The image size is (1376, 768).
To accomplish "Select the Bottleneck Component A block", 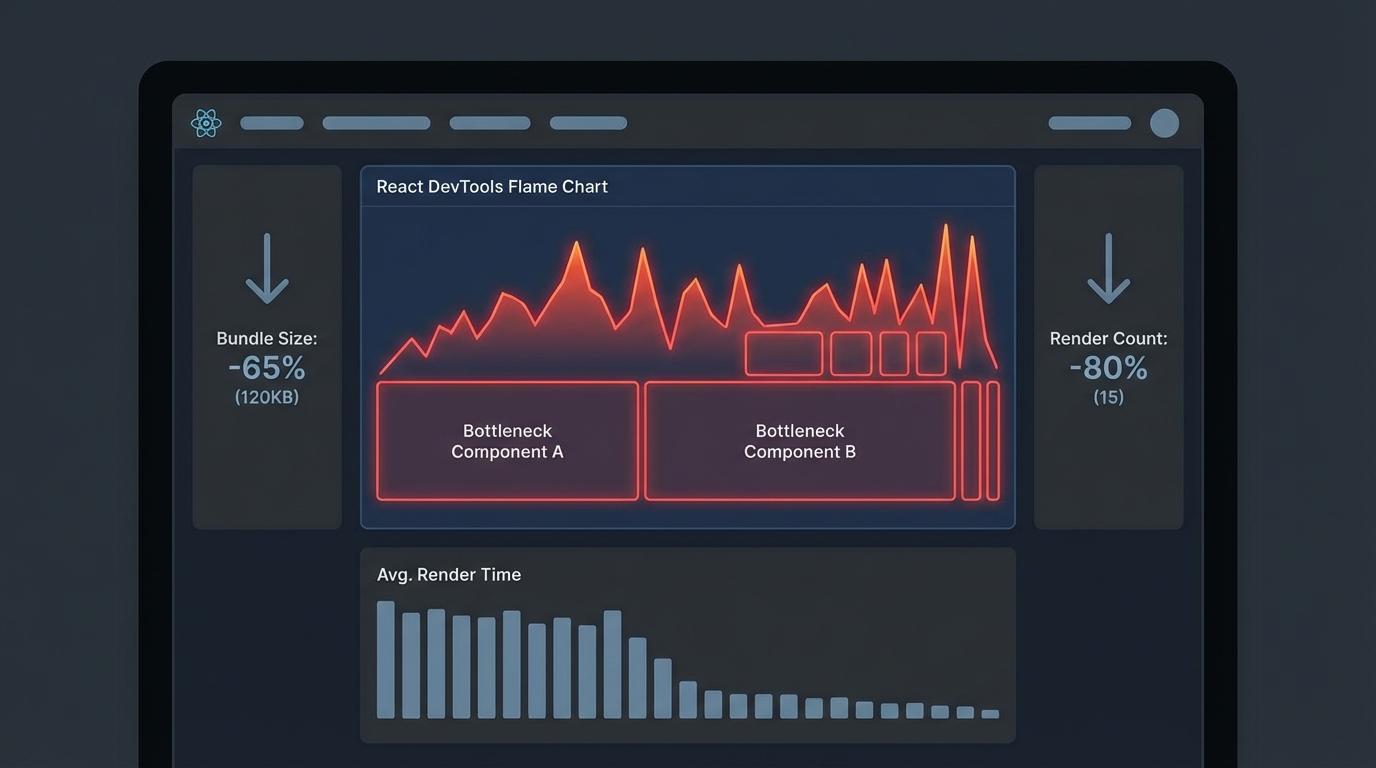I will [x=507, y=441].
